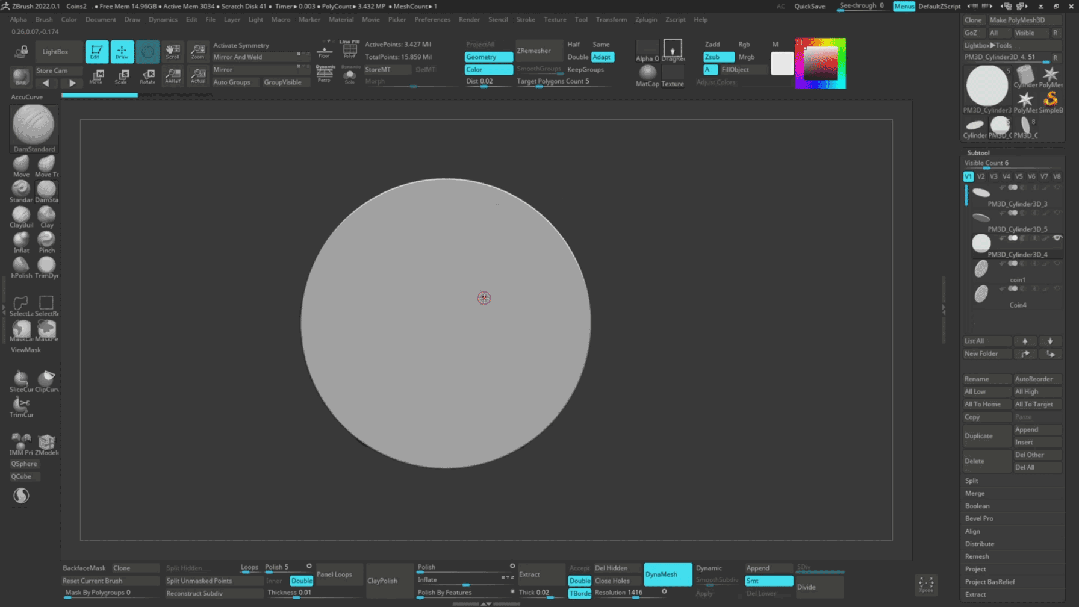This screenshot has height=607, width=1079.
Task: Click the DynaMesh button
Action: pos(667,574)
